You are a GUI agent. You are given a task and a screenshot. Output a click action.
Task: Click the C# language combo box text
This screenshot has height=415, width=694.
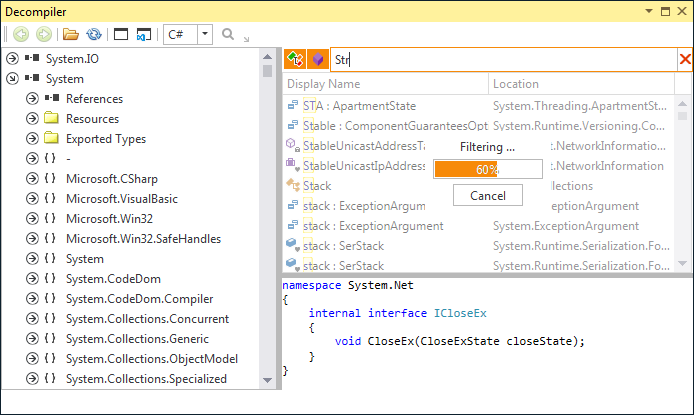click(180, 34)
